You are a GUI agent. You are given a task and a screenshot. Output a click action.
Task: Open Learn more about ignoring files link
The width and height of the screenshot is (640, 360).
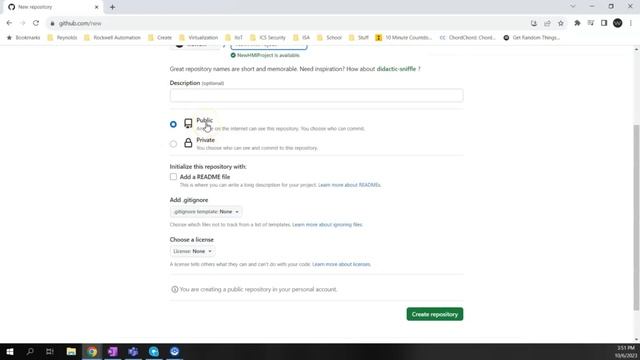pyautogui.click(x=327, y=224)
